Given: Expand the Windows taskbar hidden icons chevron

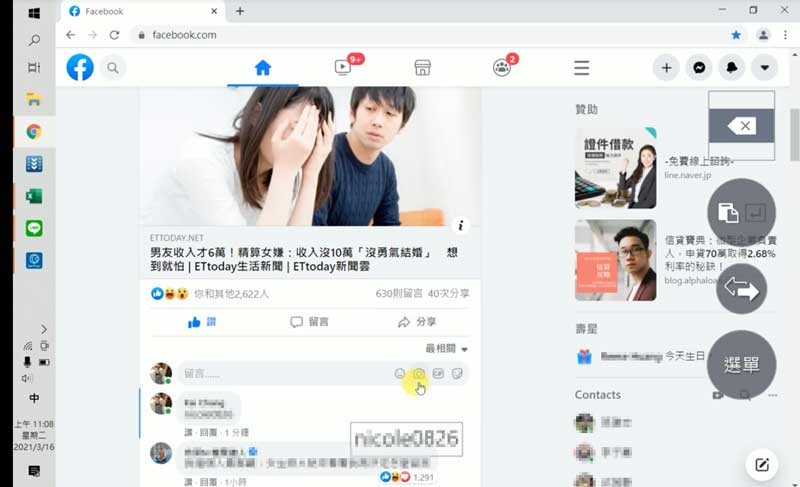Looking at the screenshot, I should pos(44,328).
